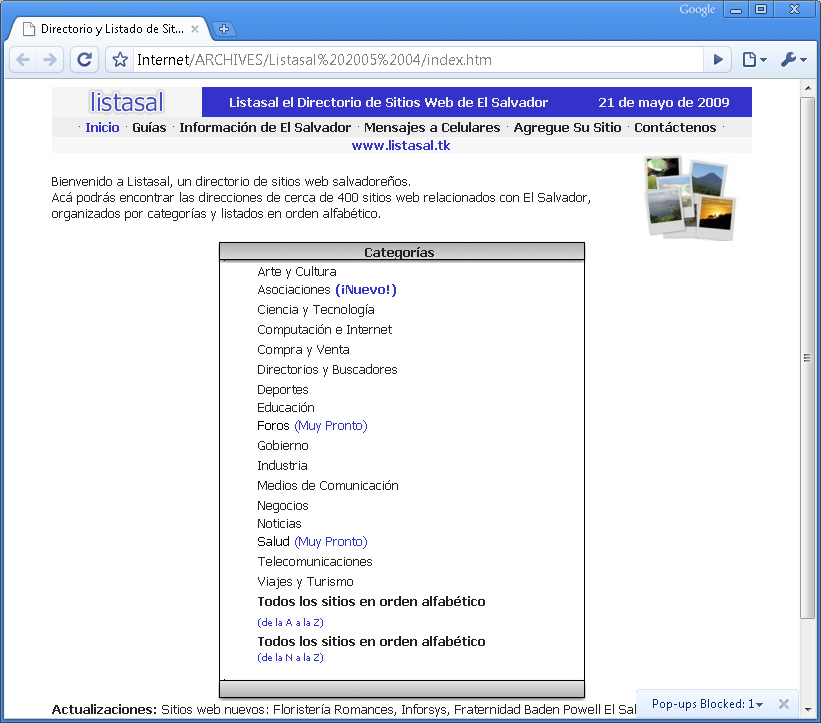Open Ciencia y Tecnología category
821x723 pixels.
click(x=316, y=309)
